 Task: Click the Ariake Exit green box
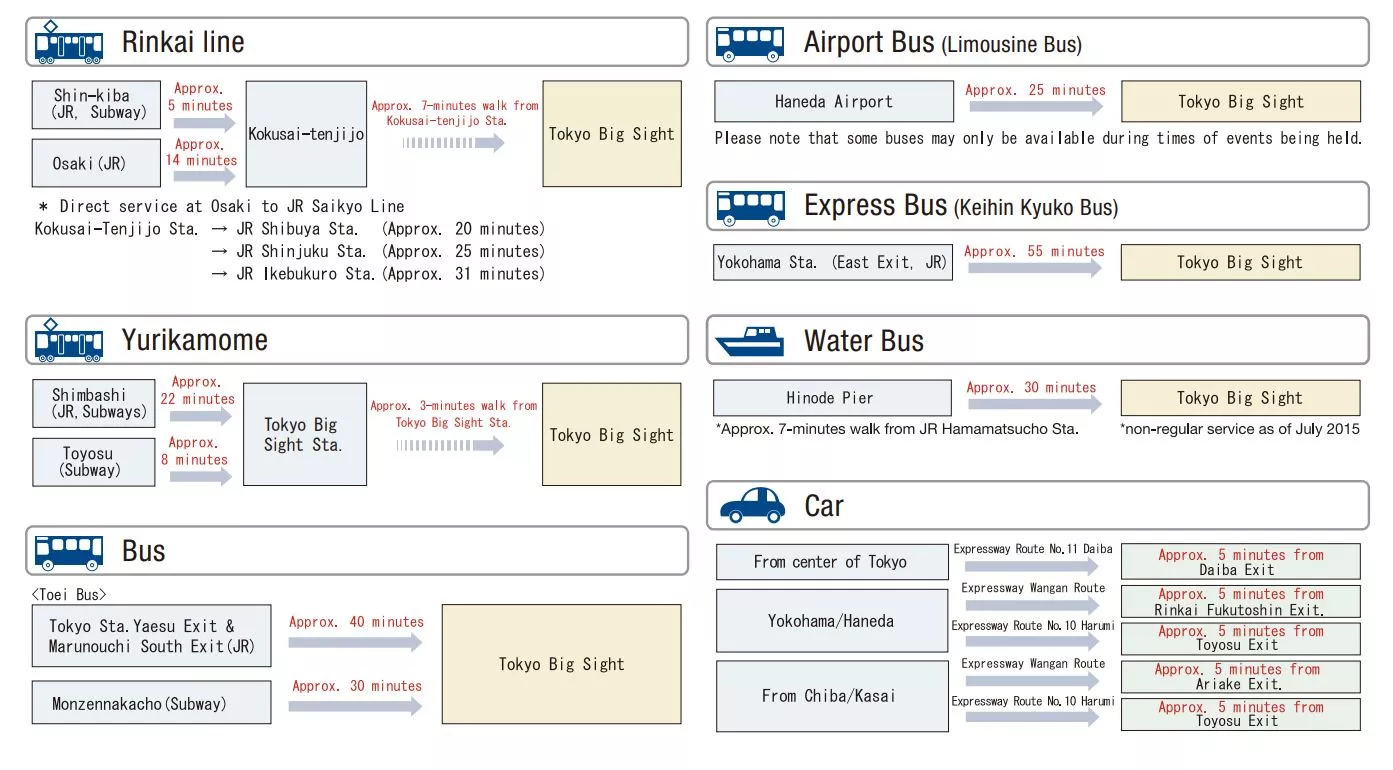pos(1240,677)
